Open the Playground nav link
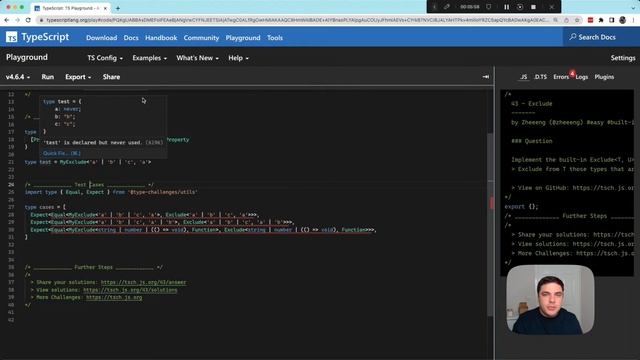This screenshot has width=640, height=360. pyautogui.click(x=243, y=38)
